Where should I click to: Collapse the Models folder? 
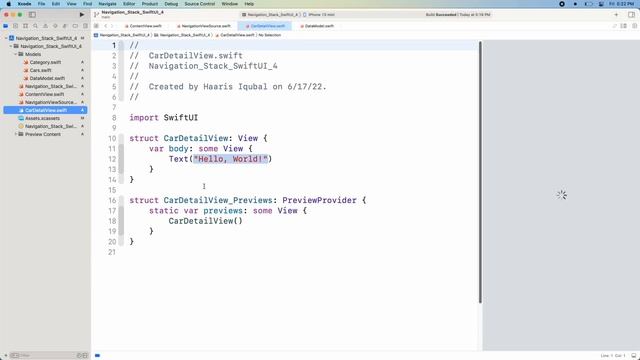(16, 54)
